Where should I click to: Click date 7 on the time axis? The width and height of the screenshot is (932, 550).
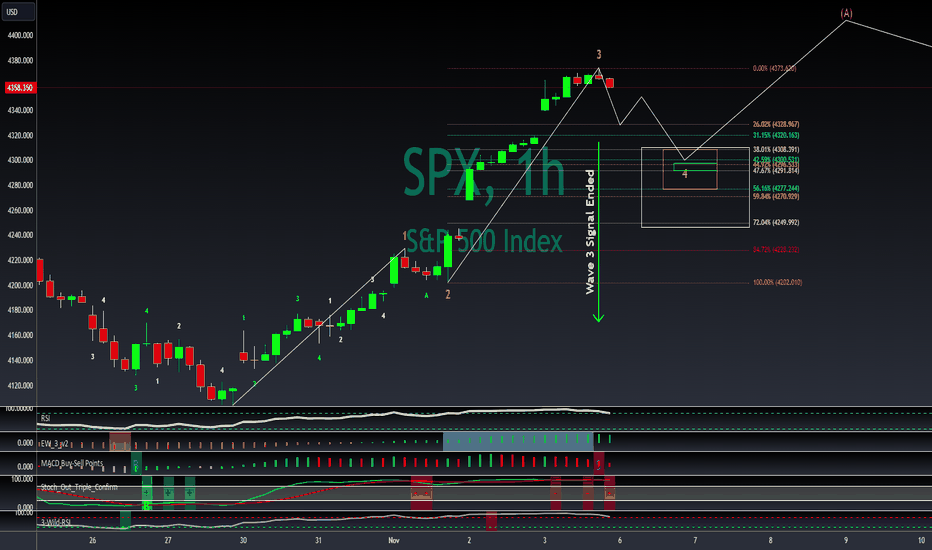[x=695, y=540]
